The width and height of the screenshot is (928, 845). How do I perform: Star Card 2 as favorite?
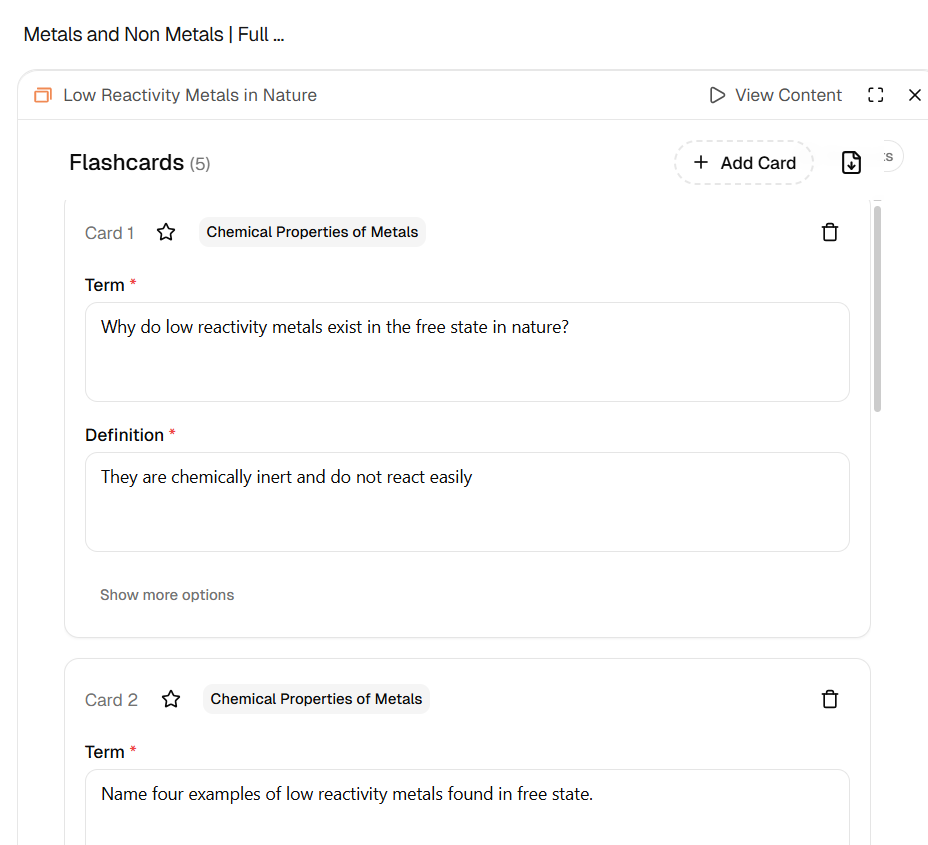click(x=171, y=699)
